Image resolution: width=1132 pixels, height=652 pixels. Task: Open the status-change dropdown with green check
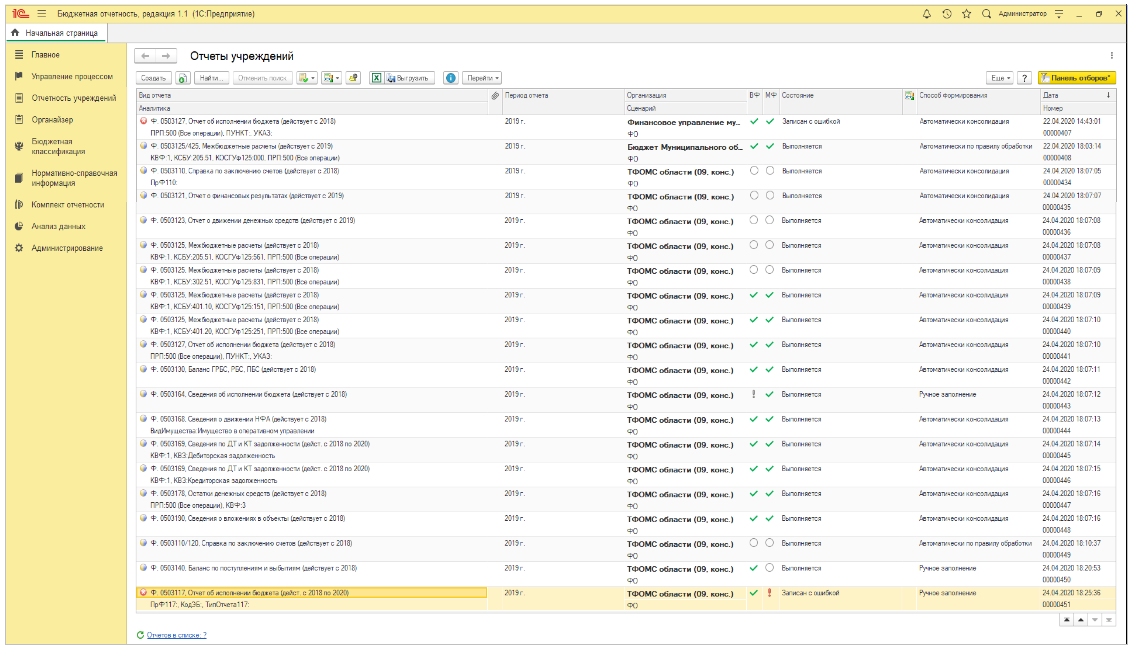(x=308, y=78)
